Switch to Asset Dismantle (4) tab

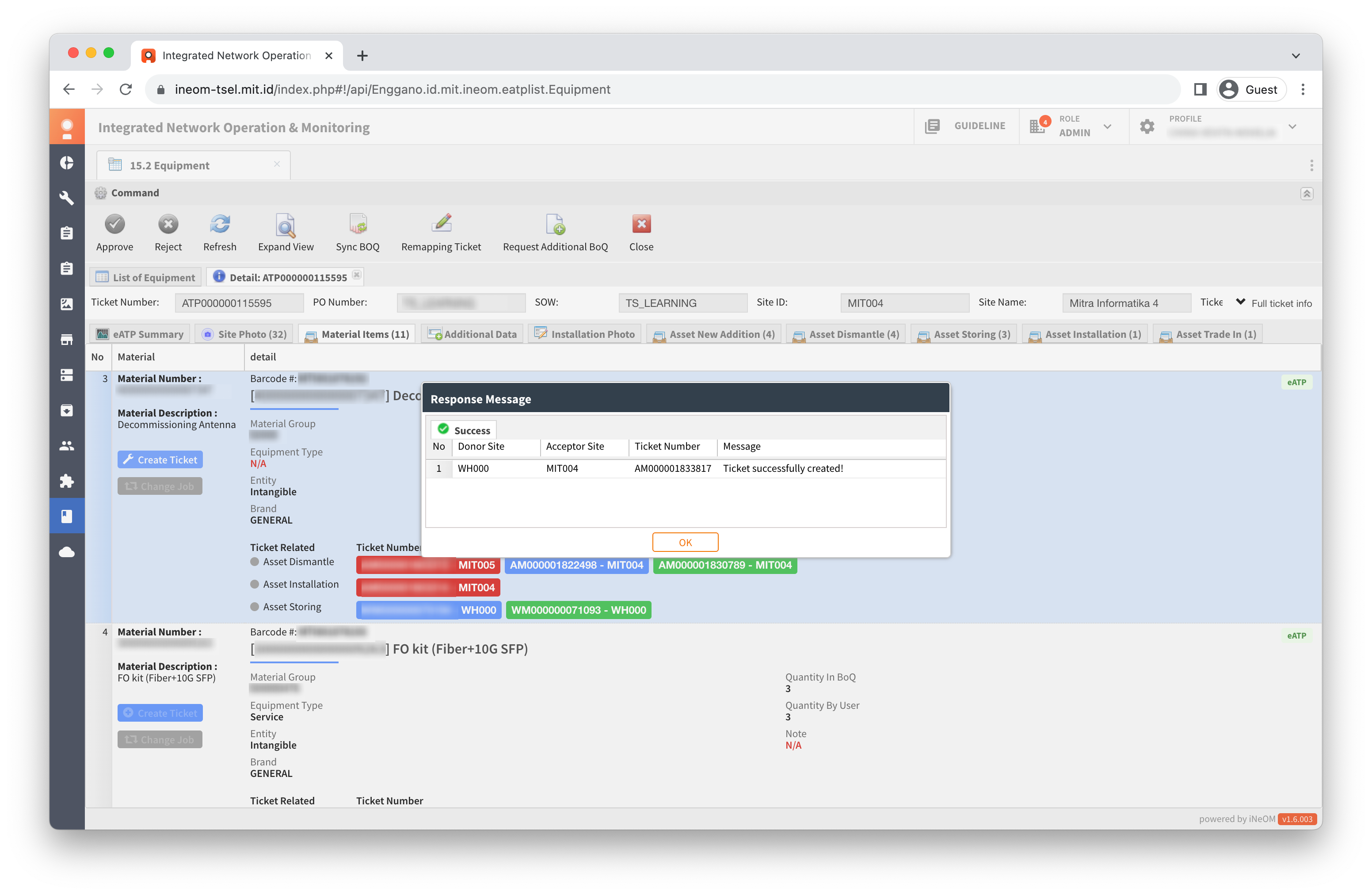coord(846,334)
